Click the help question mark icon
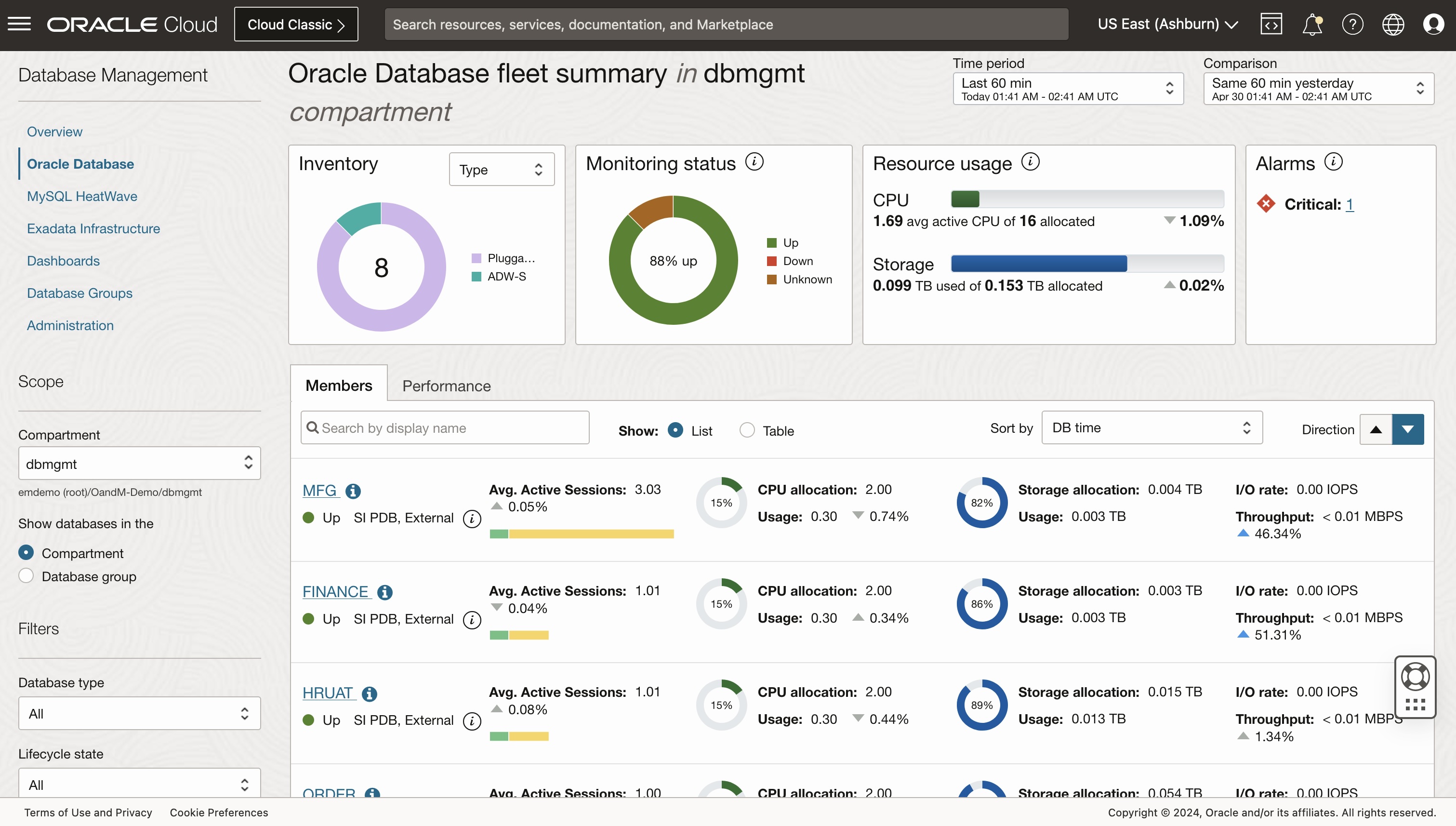 pos(1352,25)
